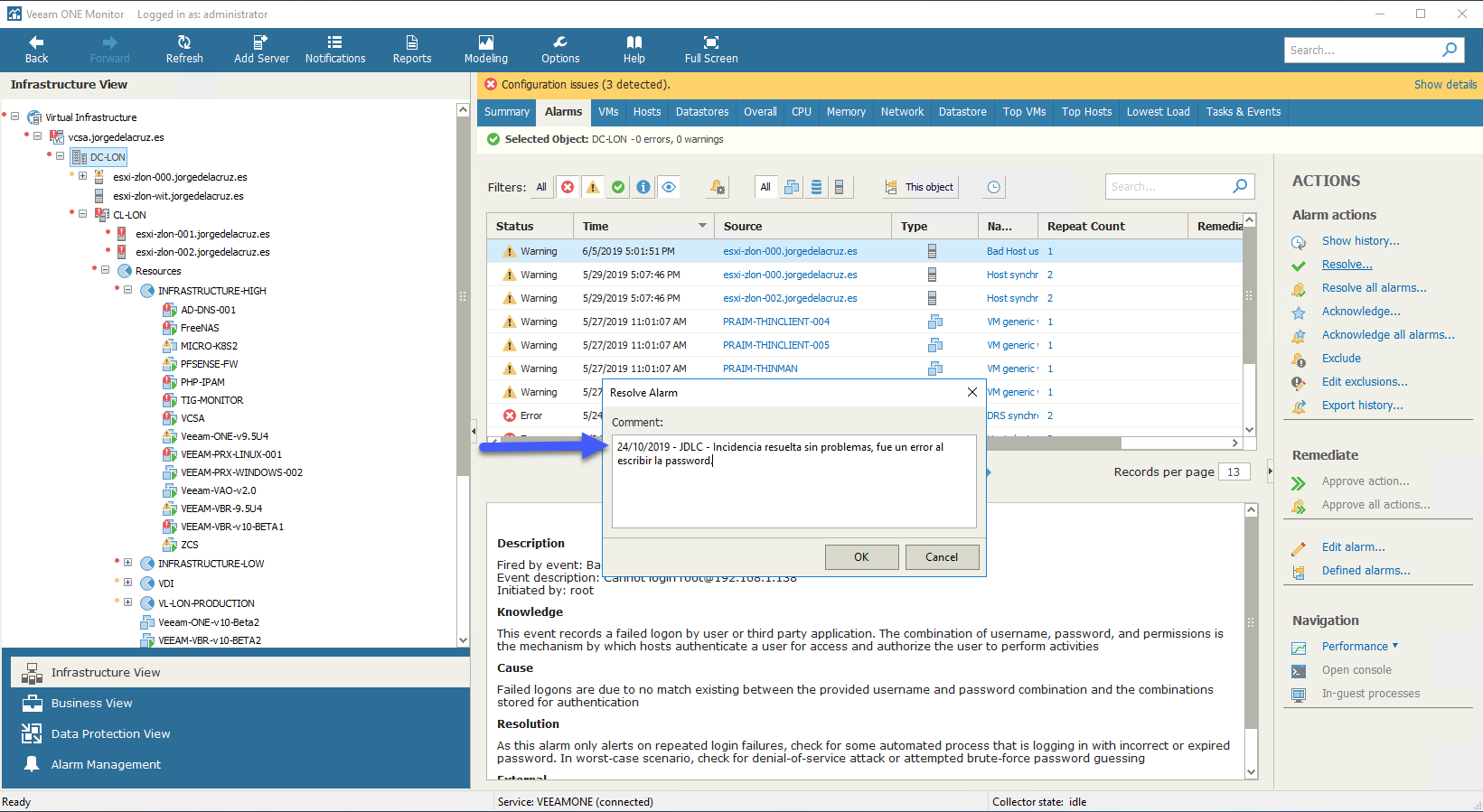This screenshot has width=1483, height=812.
Task: Click the Back navigation arrow
Action: point(36,50)
